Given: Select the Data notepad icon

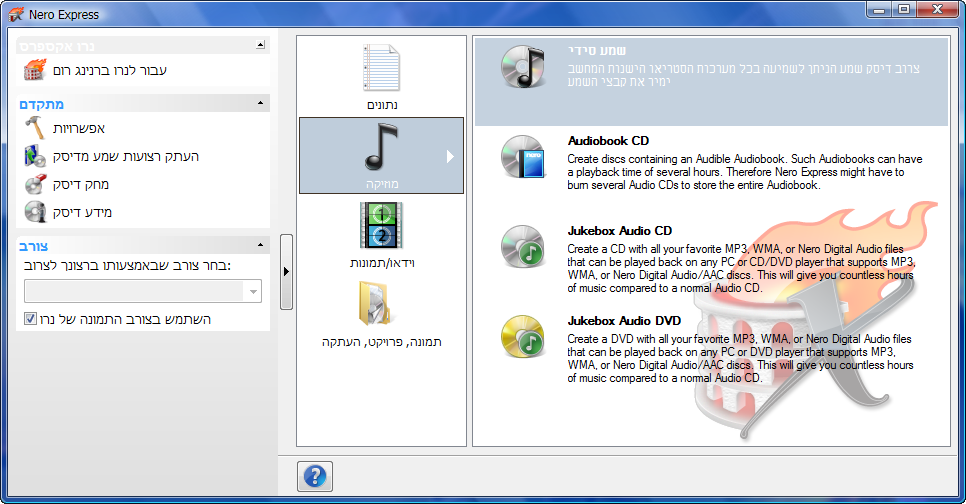Looking at the screenshot, I should 381,68.
